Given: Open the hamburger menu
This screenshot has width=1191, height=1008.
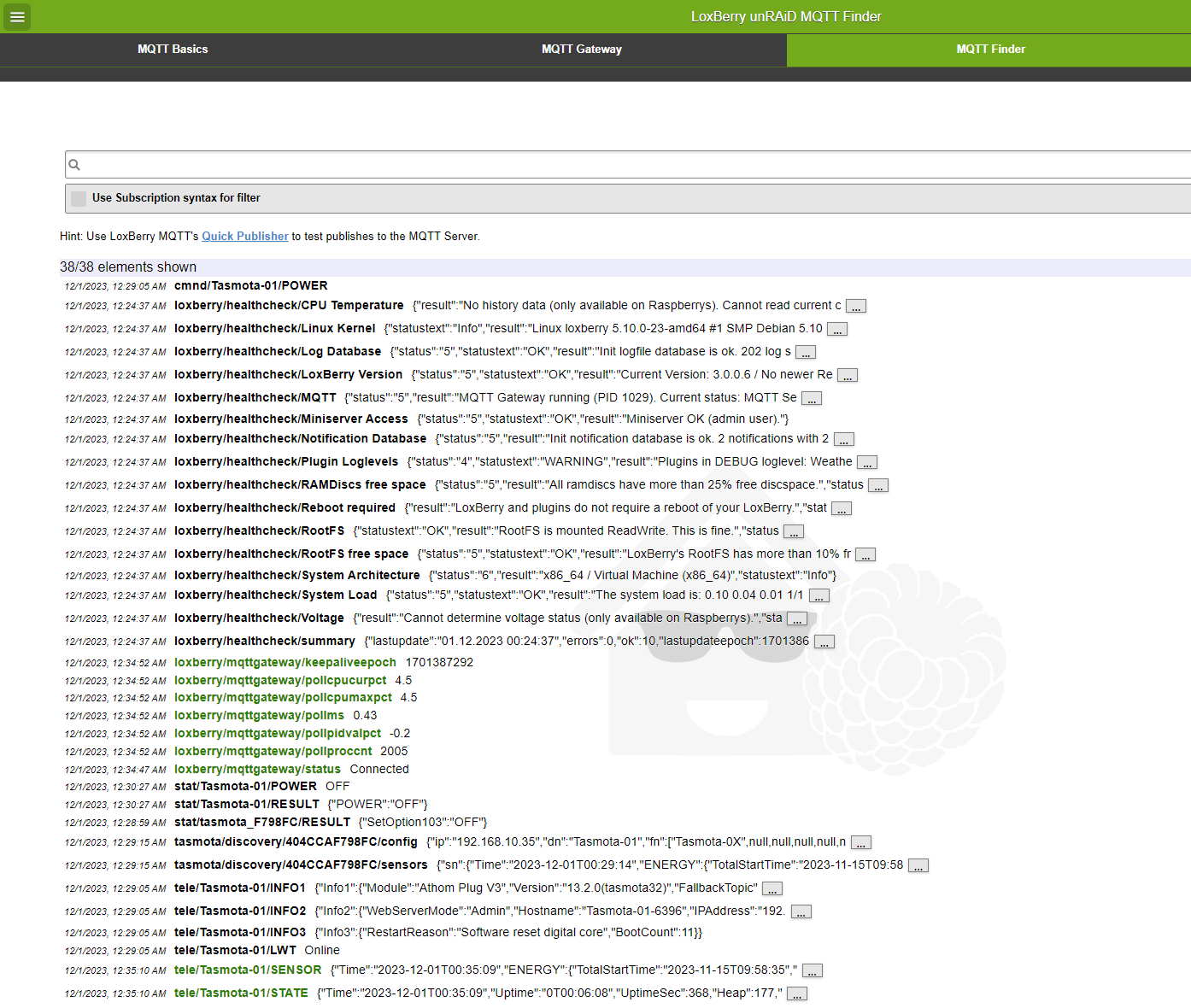Looking at the screenshot, I should pyautogui.click(x=17, y=16).
